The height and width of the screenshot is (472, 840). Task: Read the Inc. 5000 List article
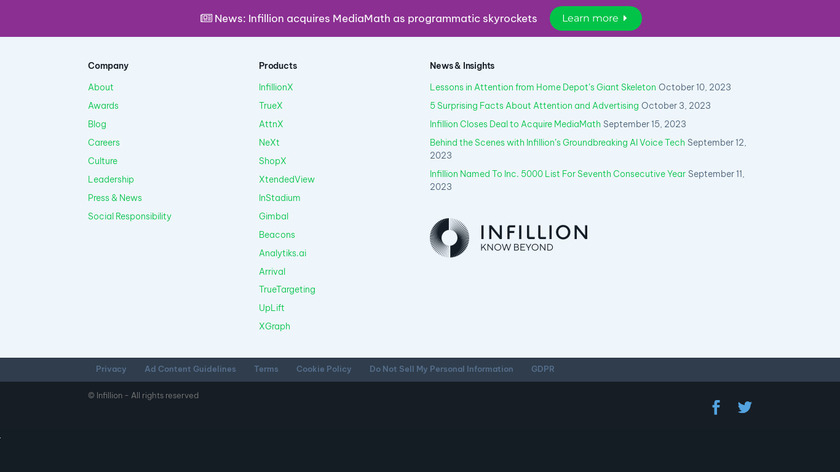coord(558,174)
